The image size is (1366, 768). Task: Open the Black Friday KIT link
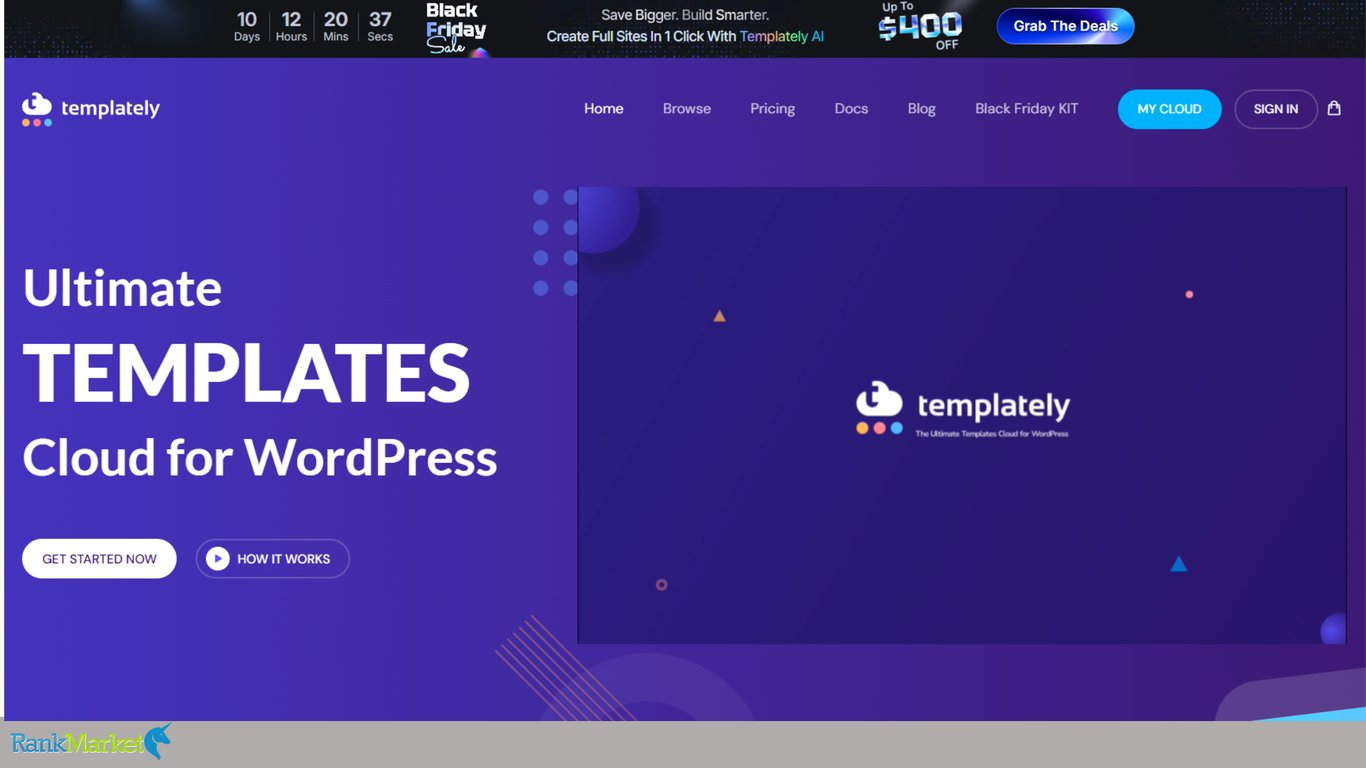click(x=1027, y=109)
